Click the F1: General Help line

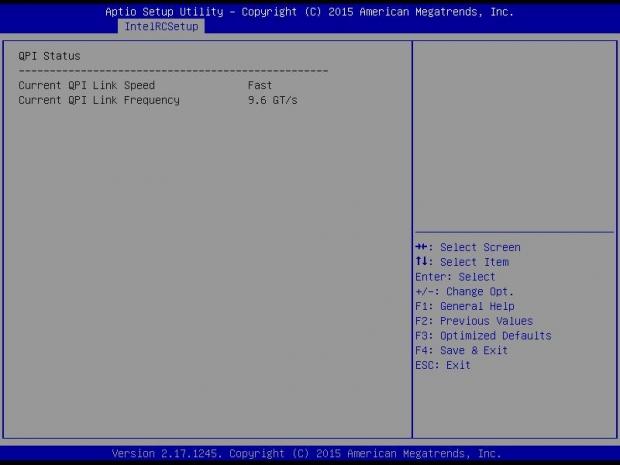click(x=465, y=306)
